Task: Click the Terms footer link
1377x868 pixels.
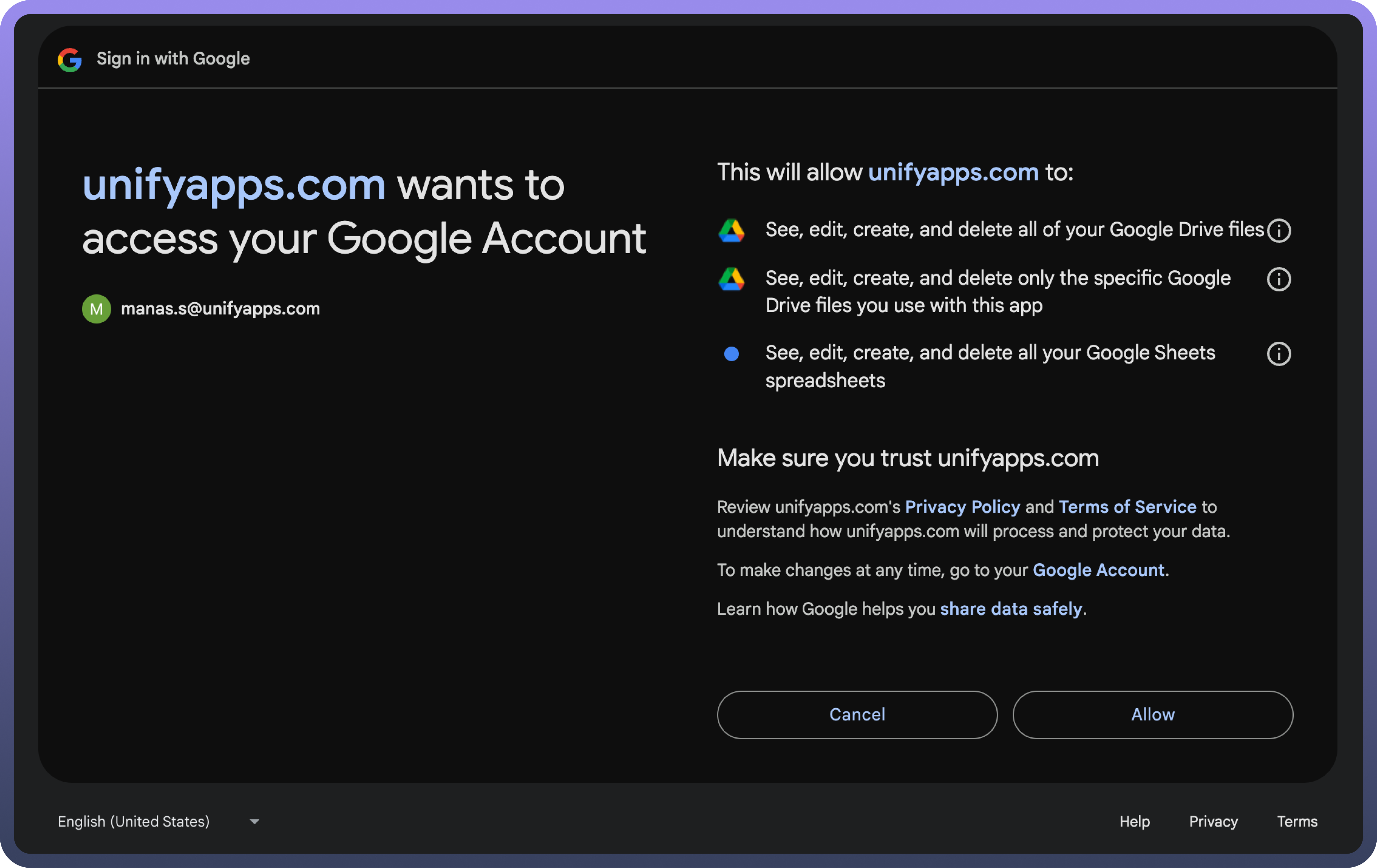Action: pos(1297,821)
